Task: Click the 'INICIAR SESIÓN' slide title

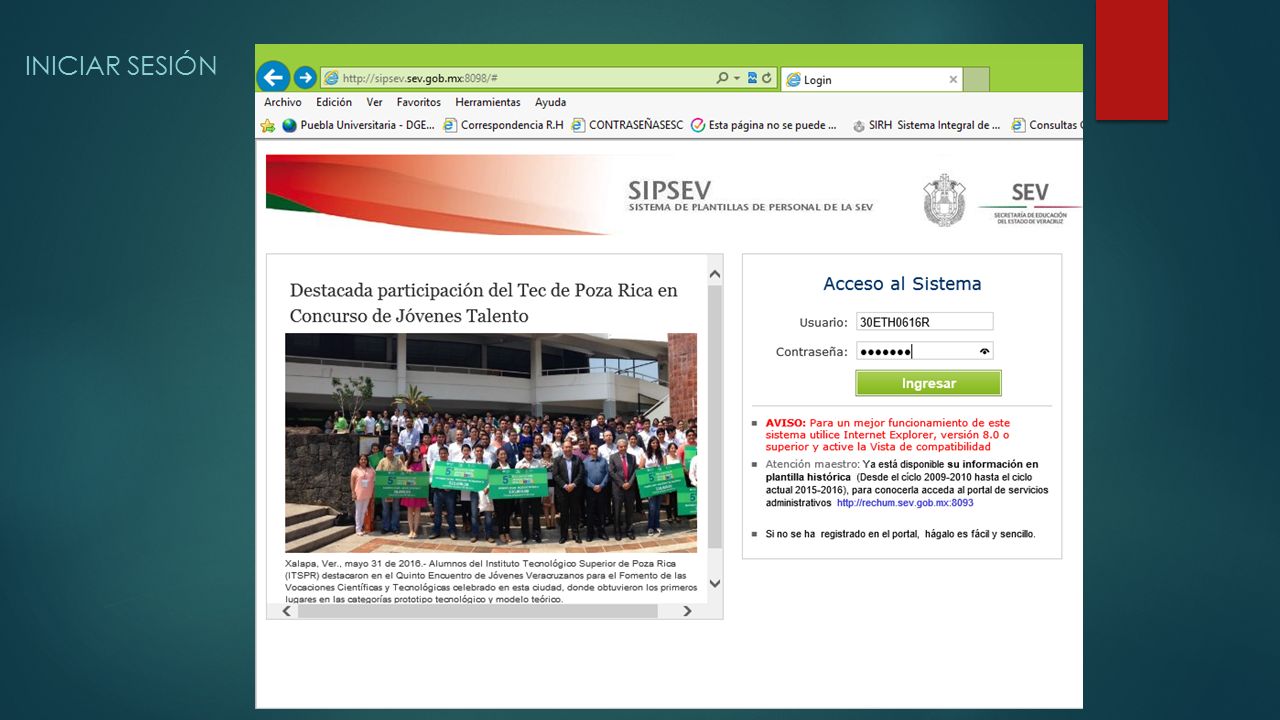Action: point(121,66)
